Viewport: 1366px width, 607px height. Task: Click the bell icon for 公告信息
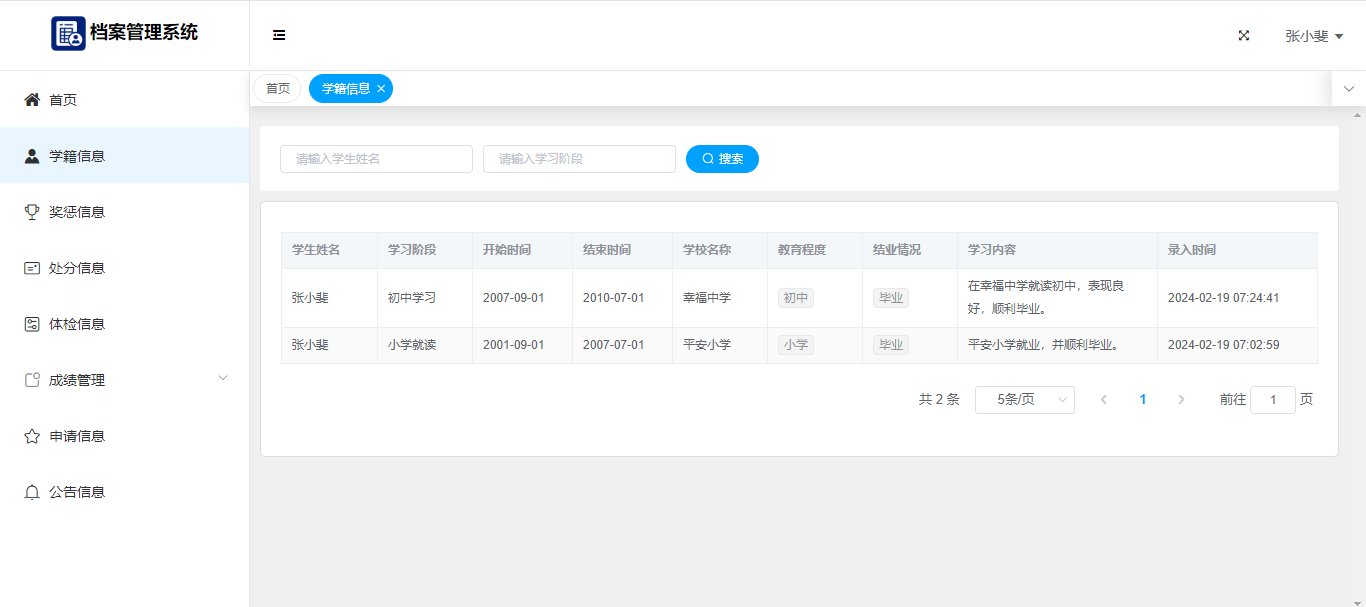[32, 492]
